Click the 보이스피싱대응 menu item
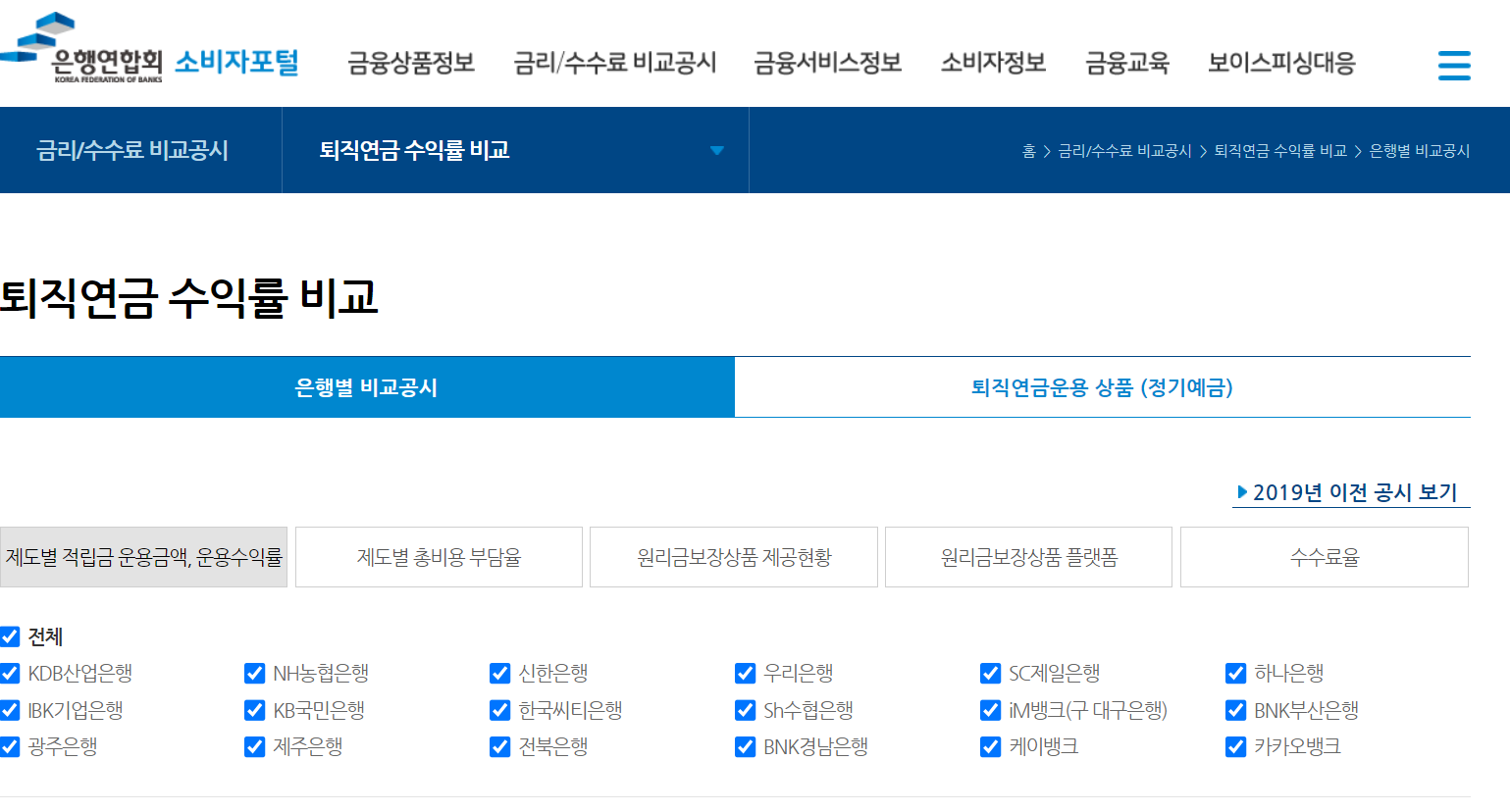The image size is (1510, 812). [1280, 62]
